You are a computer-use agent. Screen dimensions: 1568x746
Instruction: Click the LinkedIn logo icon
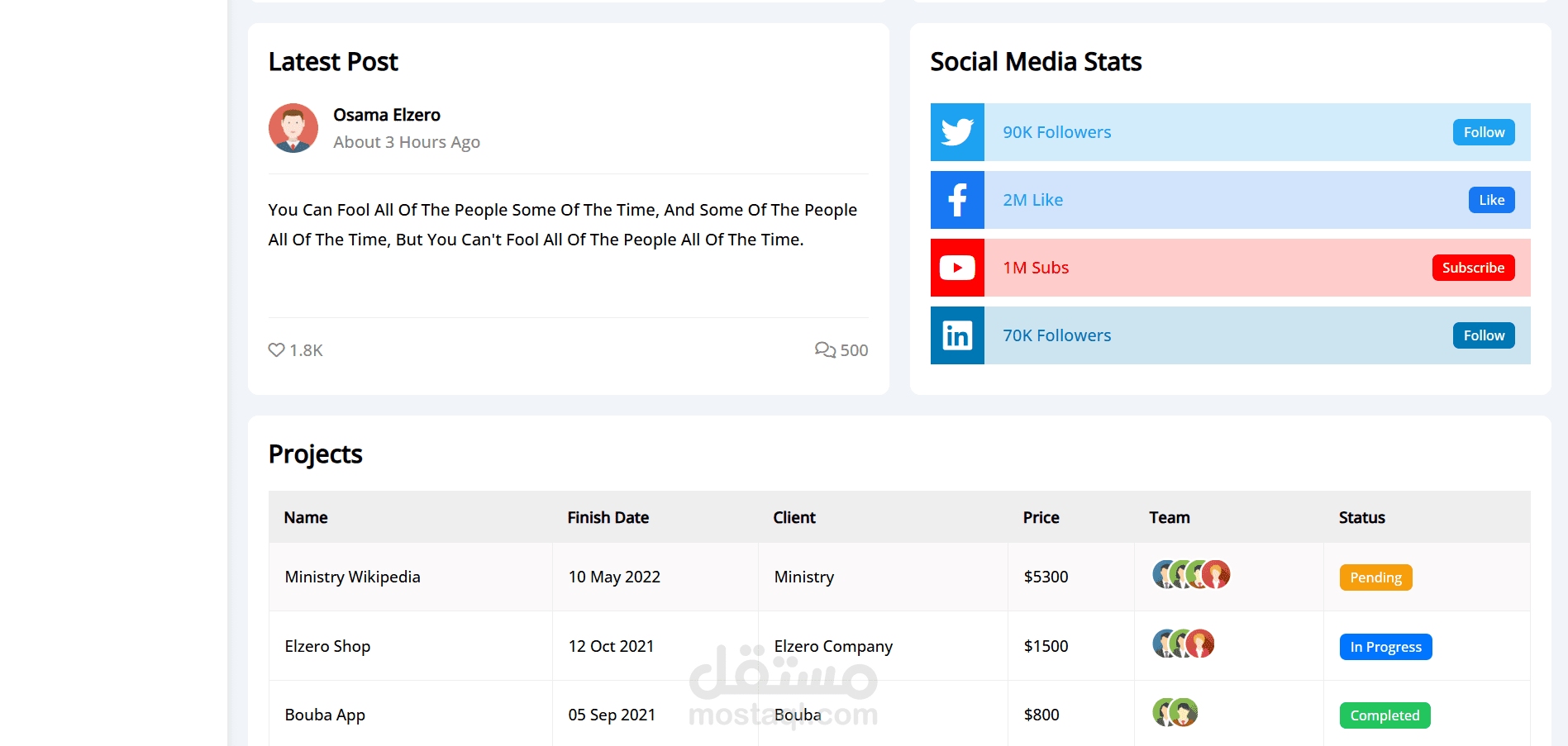point(957,335)
